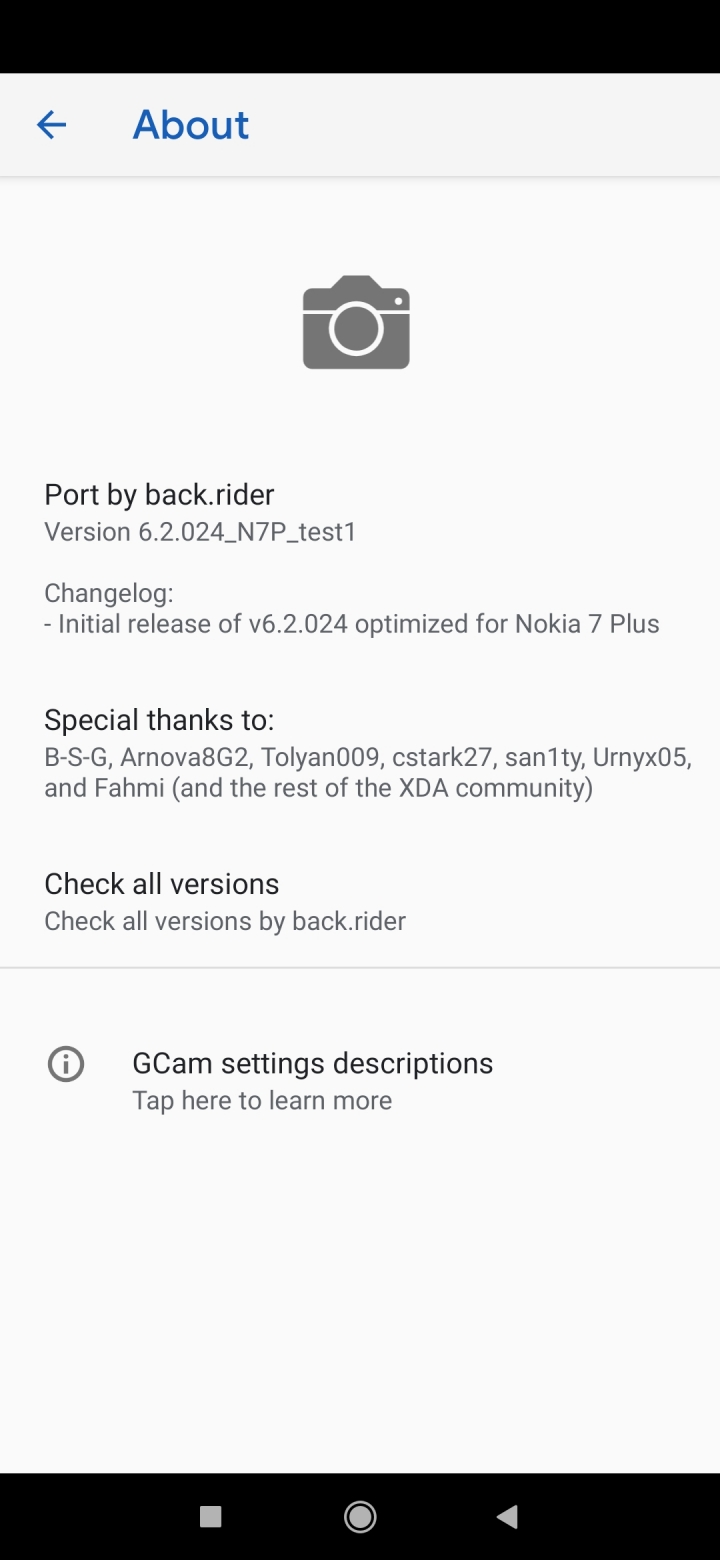Click the gray camera logo icon
The height and width of the screenshot is (1560, 720).
coord(356,322)
